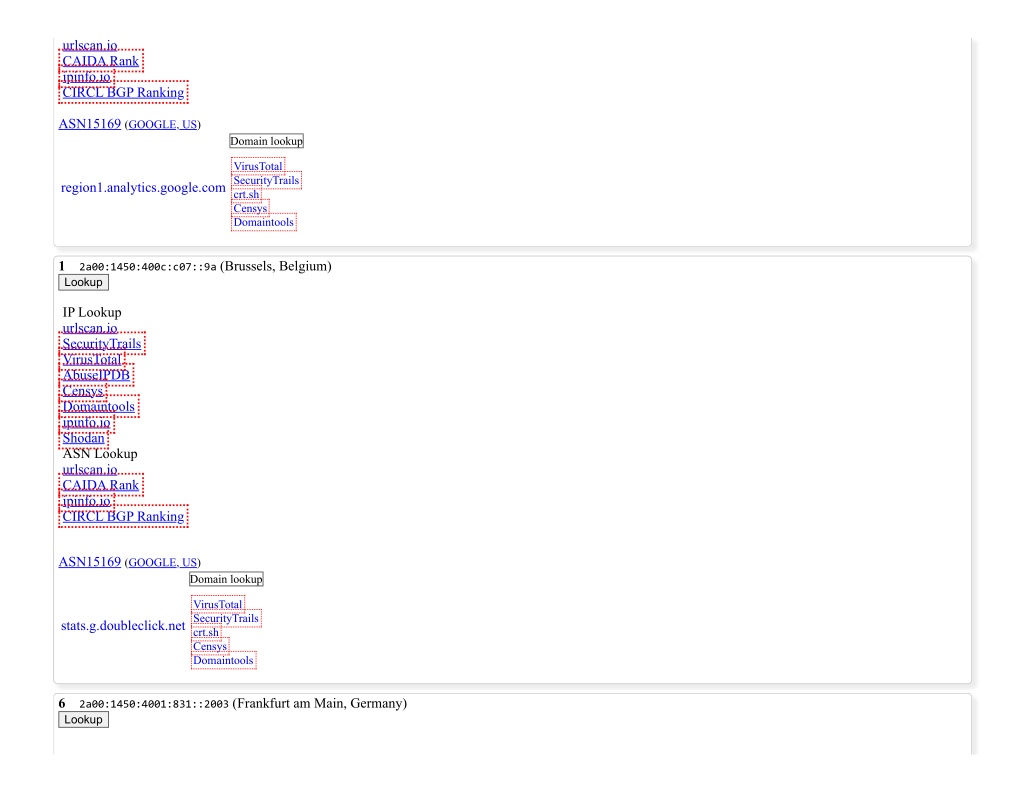Open the stats.g.doubleclick.net domain link
1024x791 pixels.
tap(123, 626)
